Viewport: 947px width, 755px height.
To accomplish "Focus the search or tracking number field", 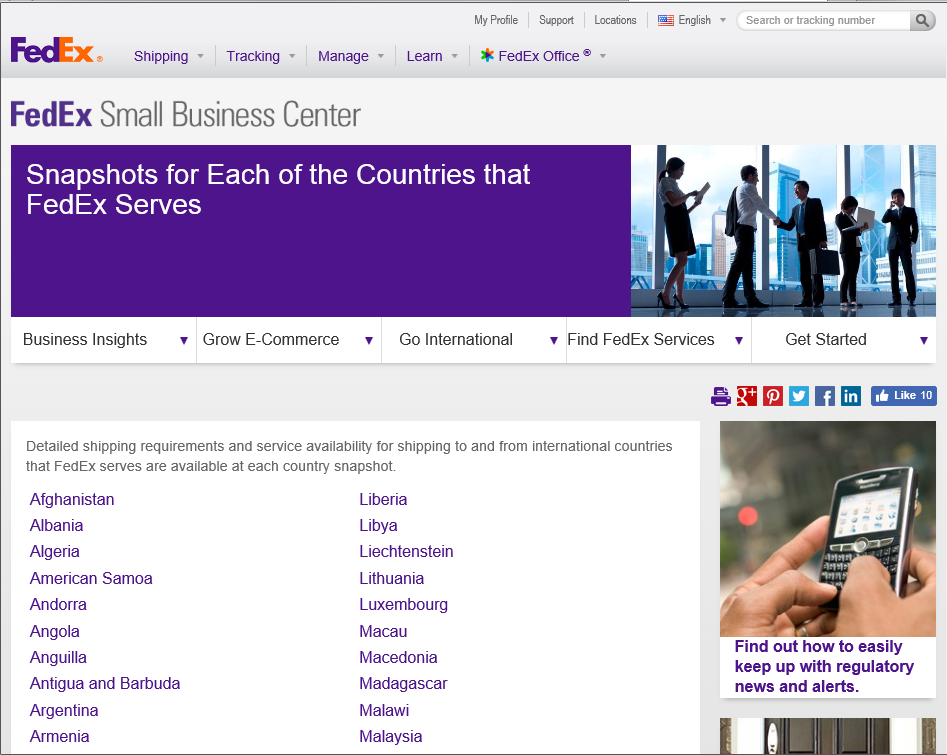I will pos(824,21).
